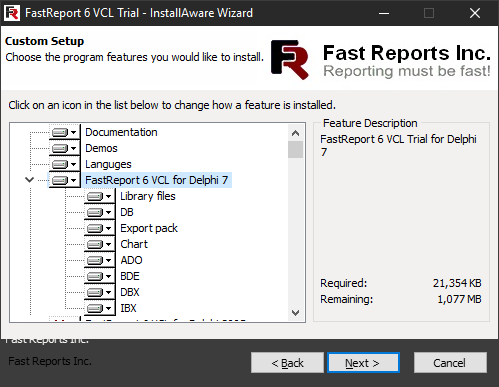Click the FastReport title bar icon
Screen dimensions: 499x387
(x=12, y=13)
